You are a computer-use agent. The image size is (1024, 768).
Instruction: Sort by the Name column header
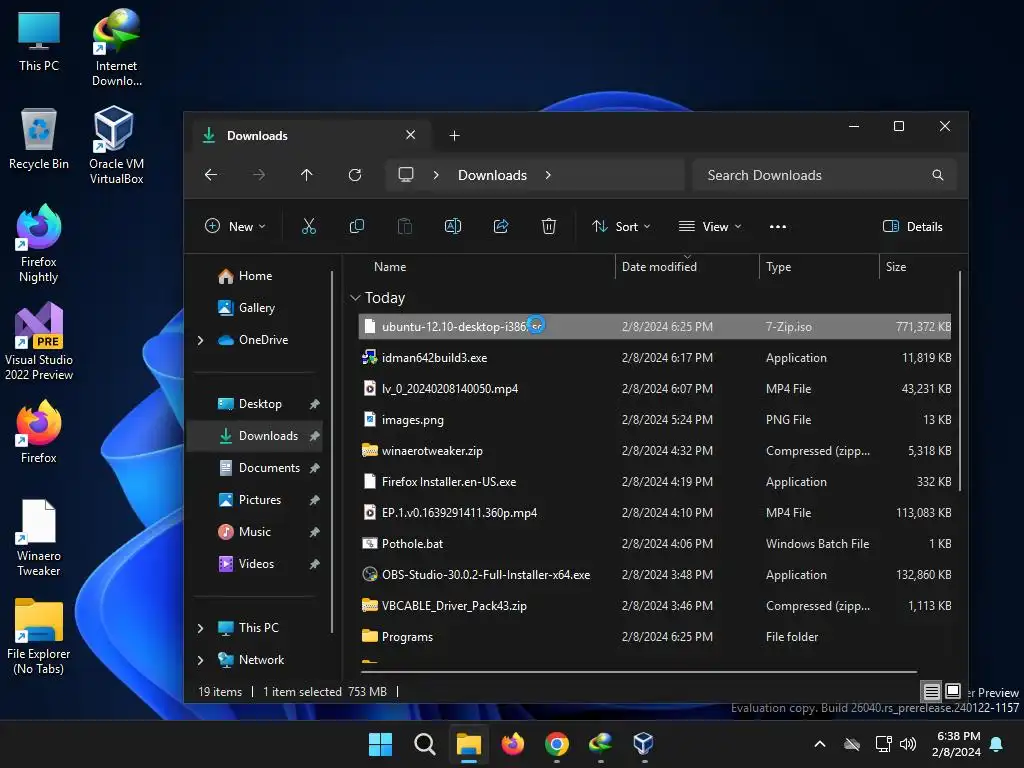tap(390, 267)
